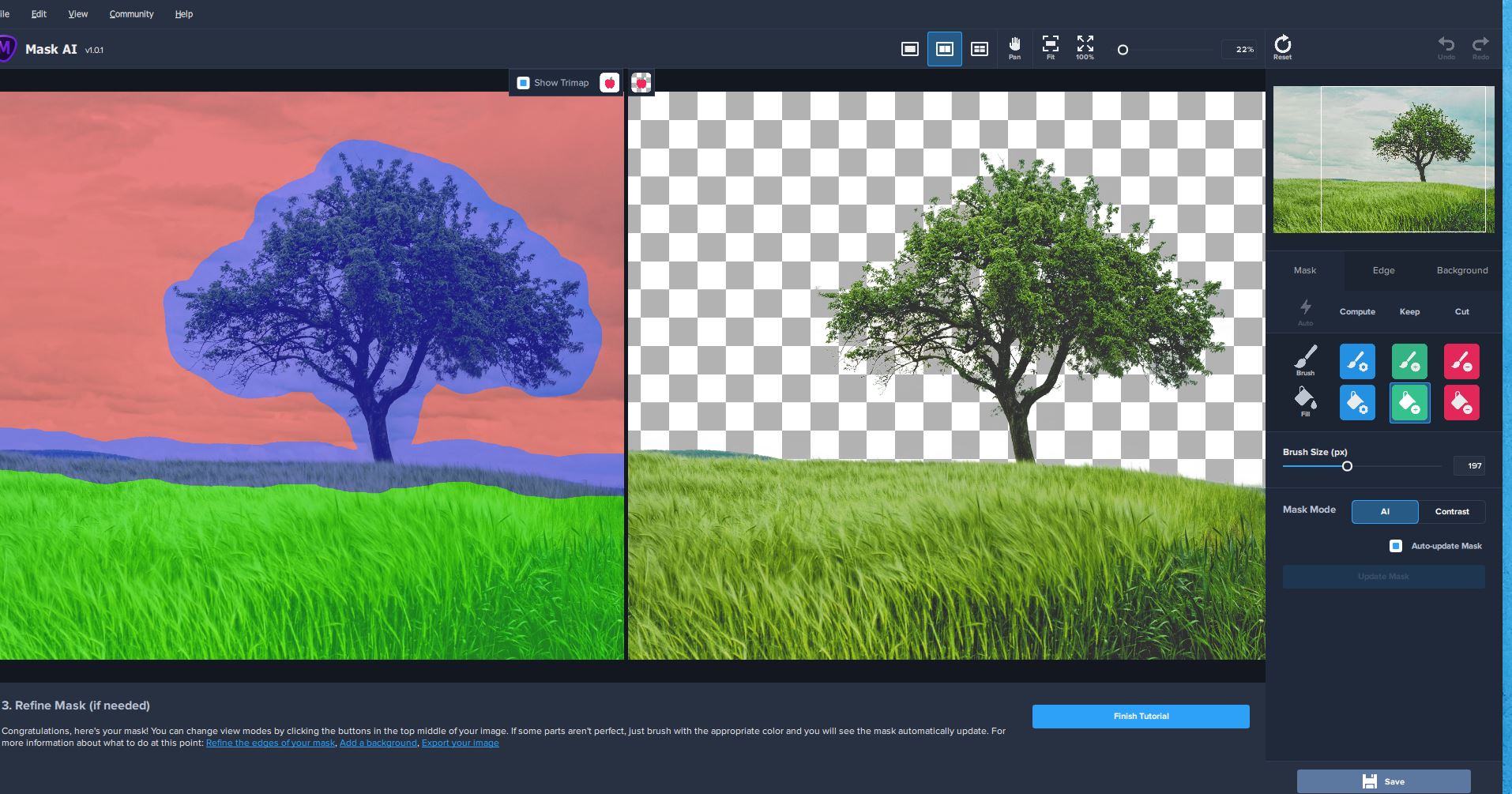Click the Finish Tutorial button

pyautogui.click(x=1141, y=716)
